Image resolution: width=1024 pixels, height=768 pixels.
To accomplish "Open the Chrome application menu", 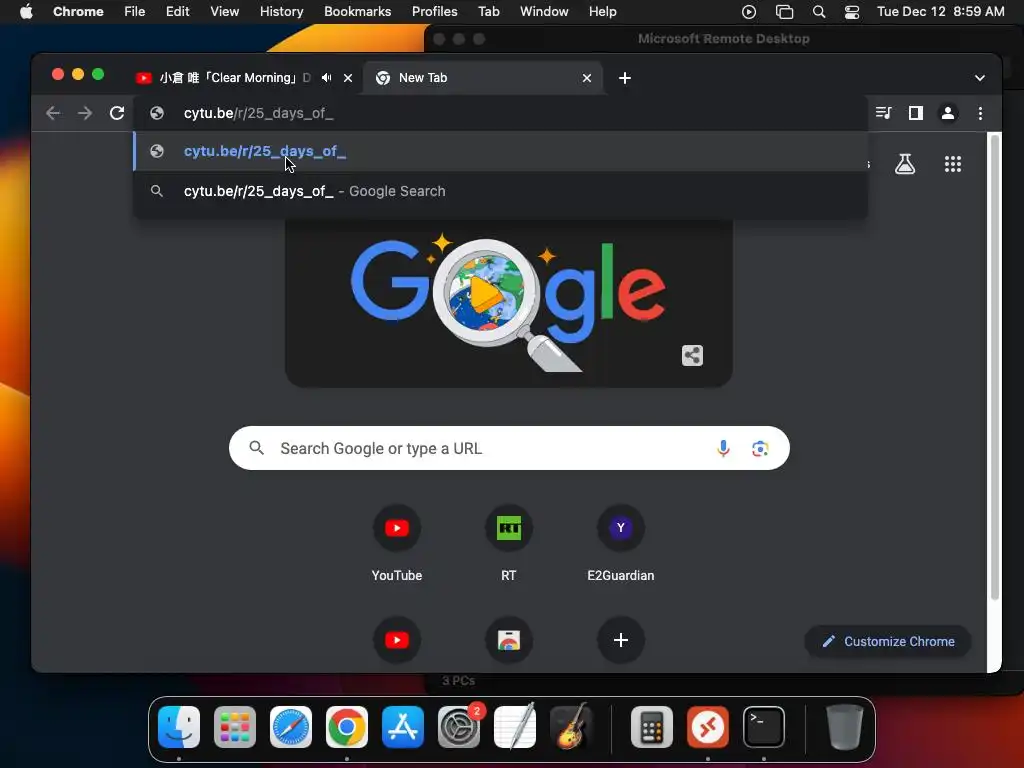I will click(78, 12).
